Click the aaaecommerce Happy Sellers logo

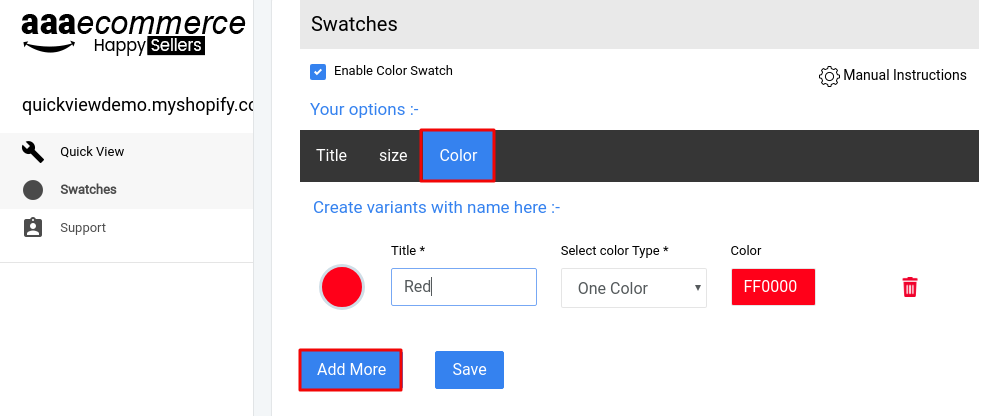[x=133, y=33]
